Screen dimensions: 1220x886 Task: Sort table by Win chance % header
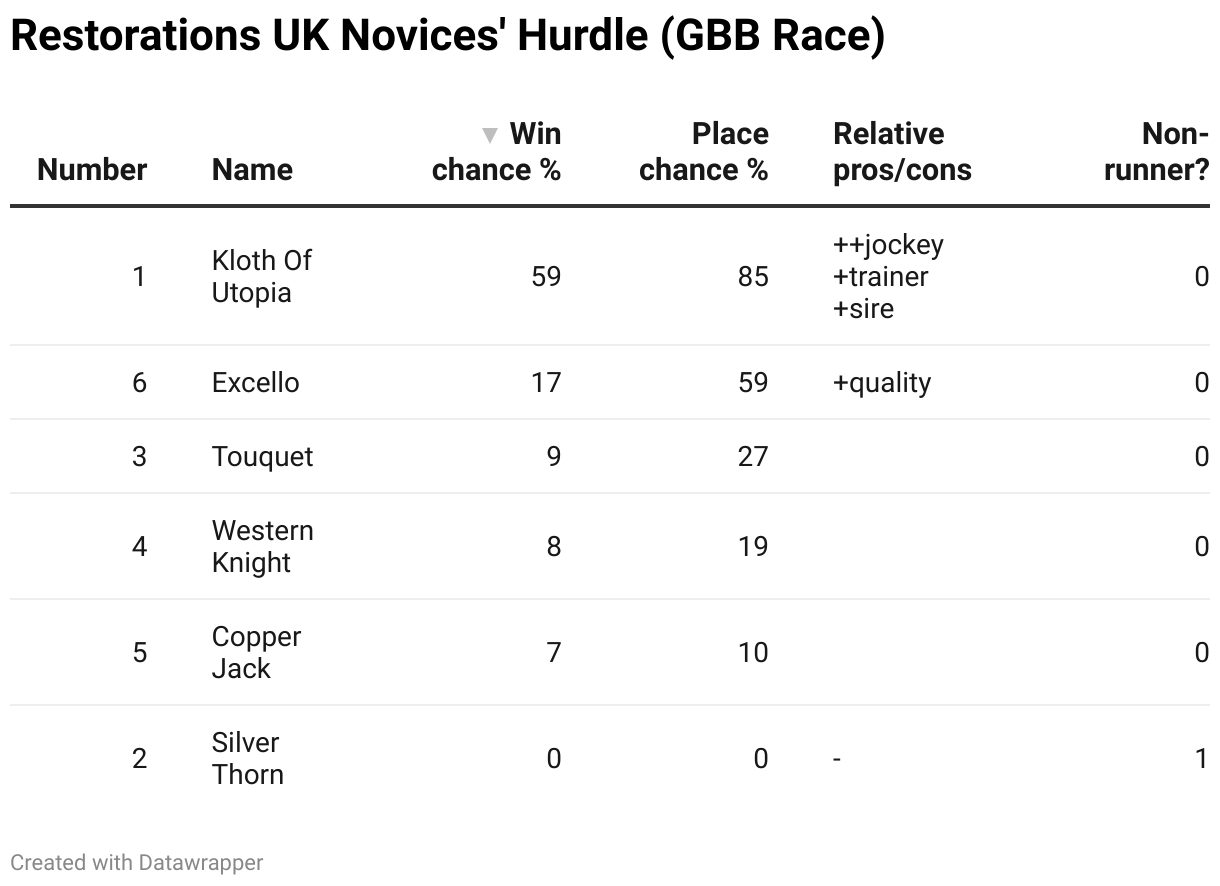[x=496, y=152]
